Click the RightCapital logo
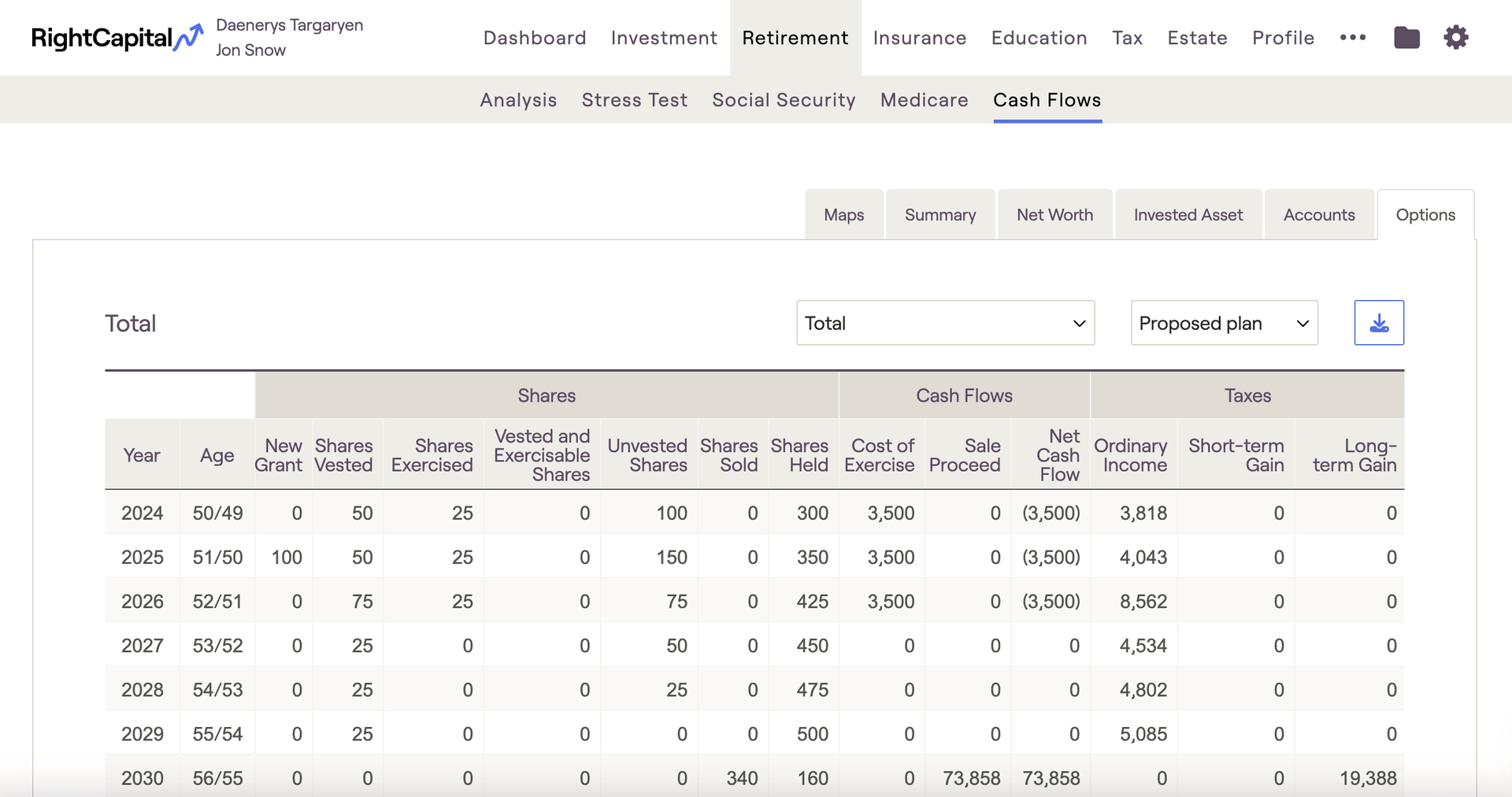The image size is (1512, 797). point(117,38)
